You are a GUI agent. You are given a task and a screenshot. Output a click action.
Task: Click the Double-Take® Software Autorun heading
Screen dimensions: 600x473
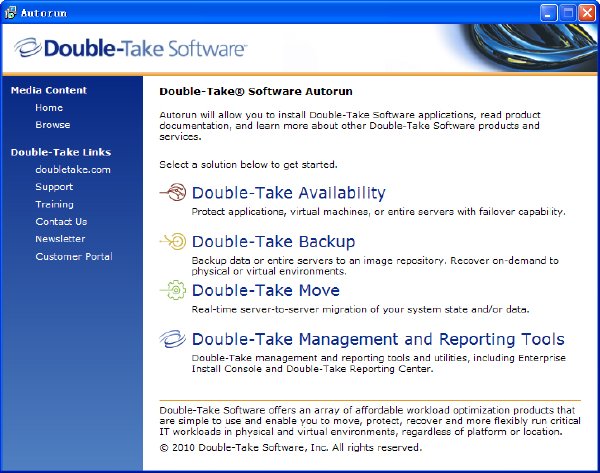[256, 91]
